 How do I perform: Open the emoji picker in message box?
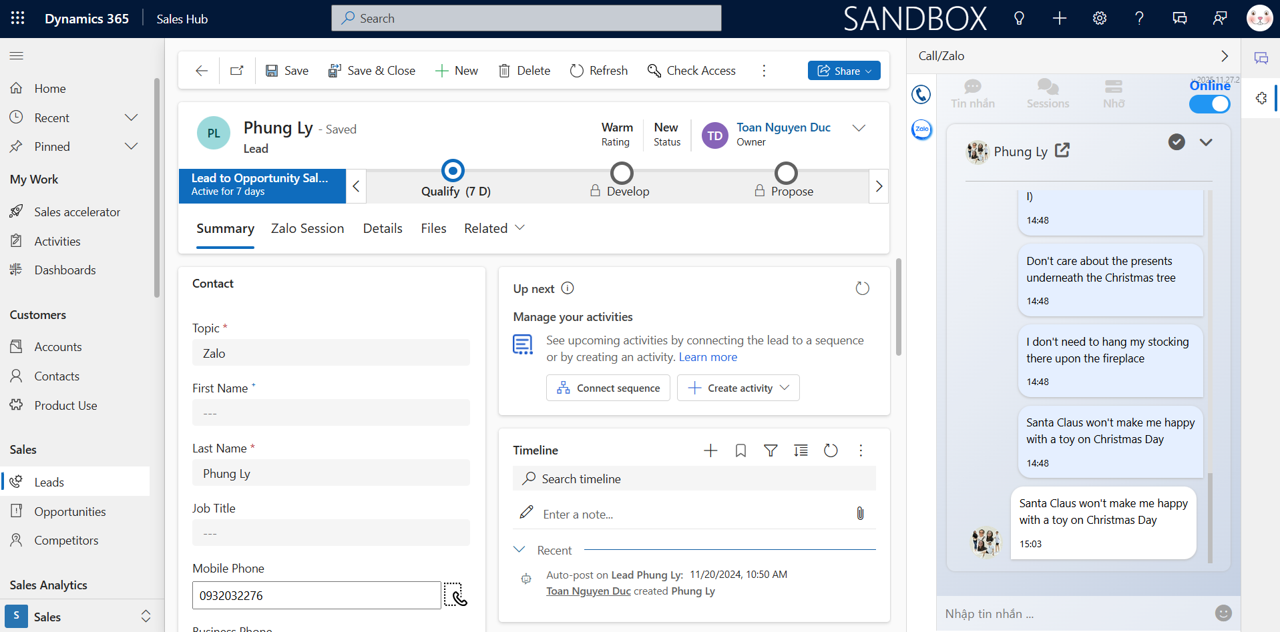[1223, 613]
